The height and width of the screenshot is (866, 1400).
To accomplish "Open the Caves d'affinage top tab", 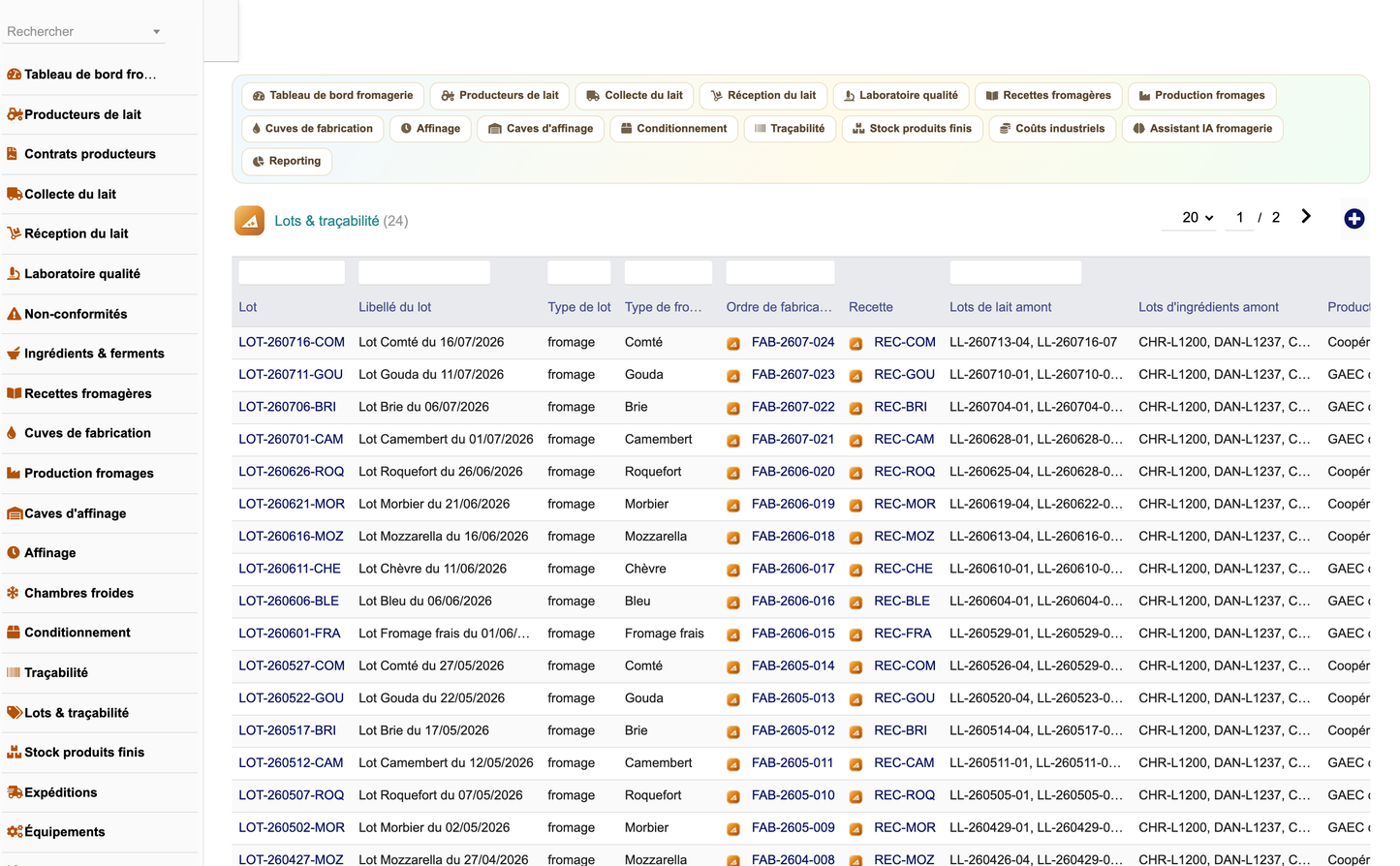I will [x=541, y=129].
